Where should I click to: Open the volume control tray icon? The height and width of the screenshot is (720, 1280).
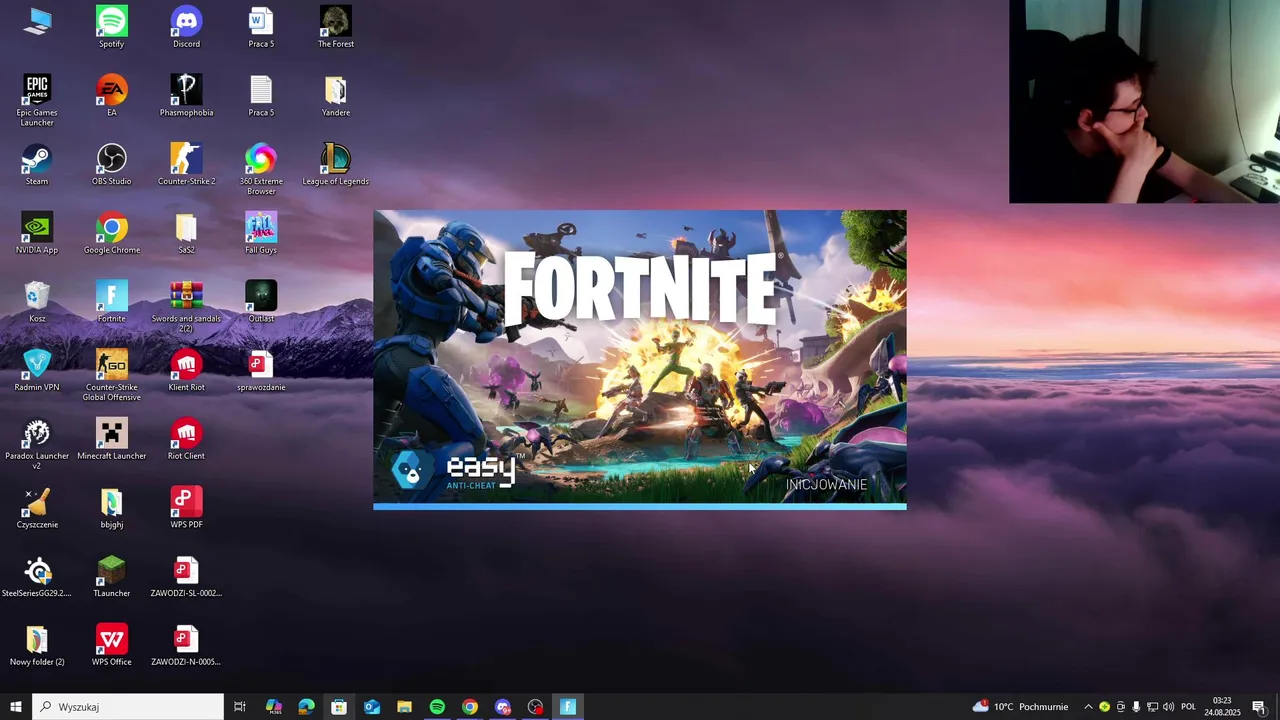tap(1168, 707)
